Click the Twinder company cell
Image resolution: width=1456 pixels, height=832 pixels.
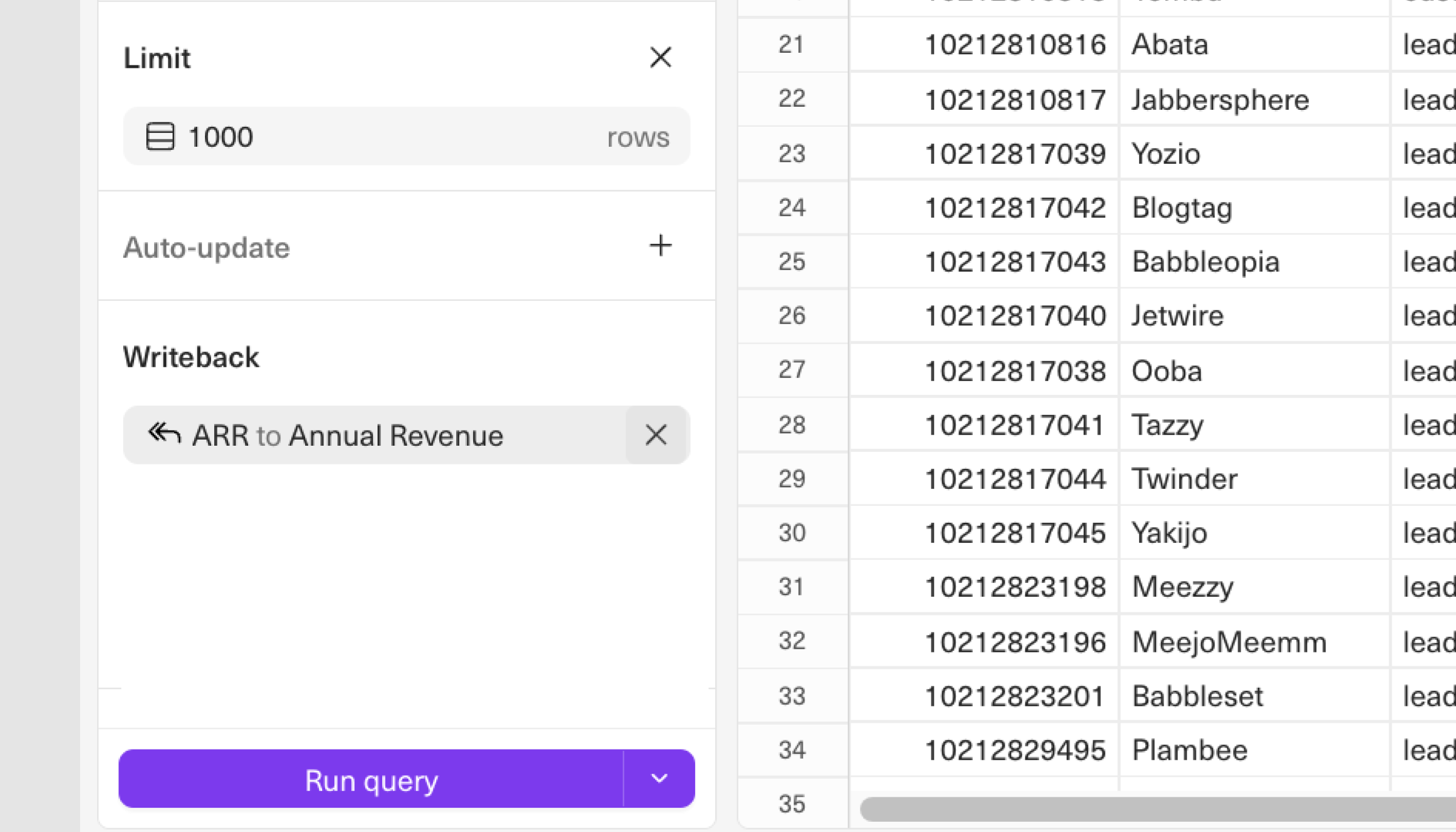[1184, 479]
